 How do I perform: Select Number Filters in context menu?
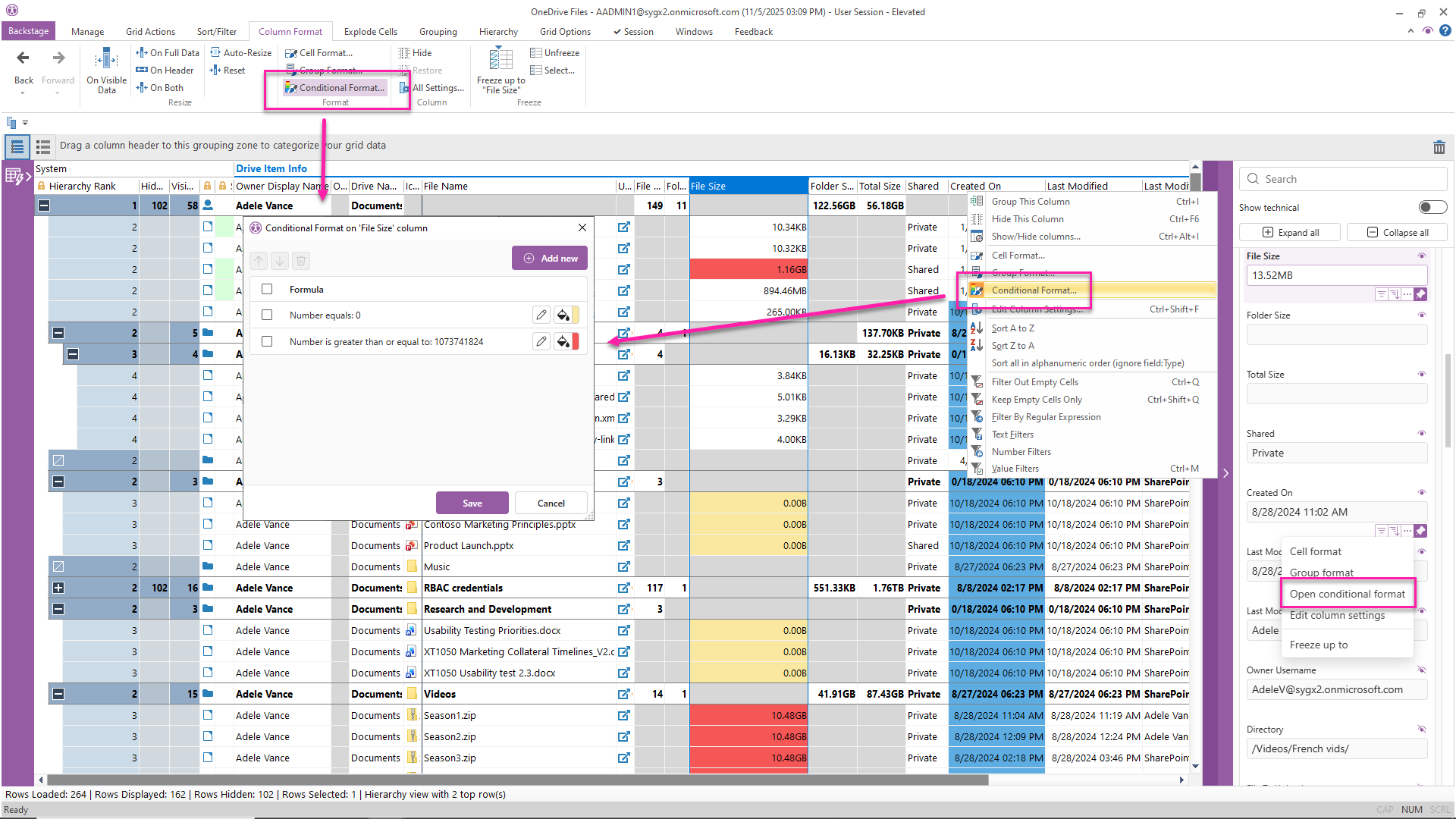pyautogui.click(x=1021, y=451)
